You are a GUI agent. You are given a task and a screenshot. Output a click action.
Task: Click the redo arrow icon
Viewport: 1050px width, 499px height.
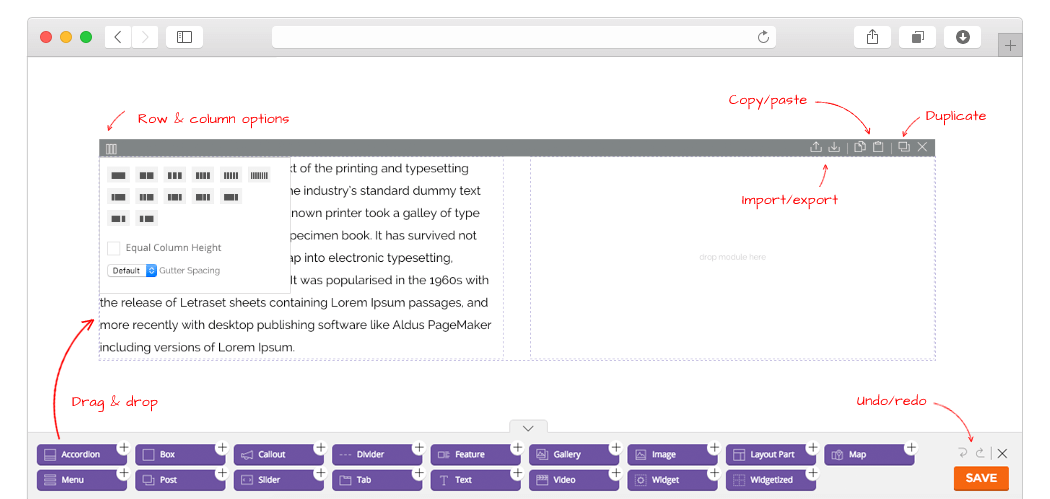pos(980,453)
